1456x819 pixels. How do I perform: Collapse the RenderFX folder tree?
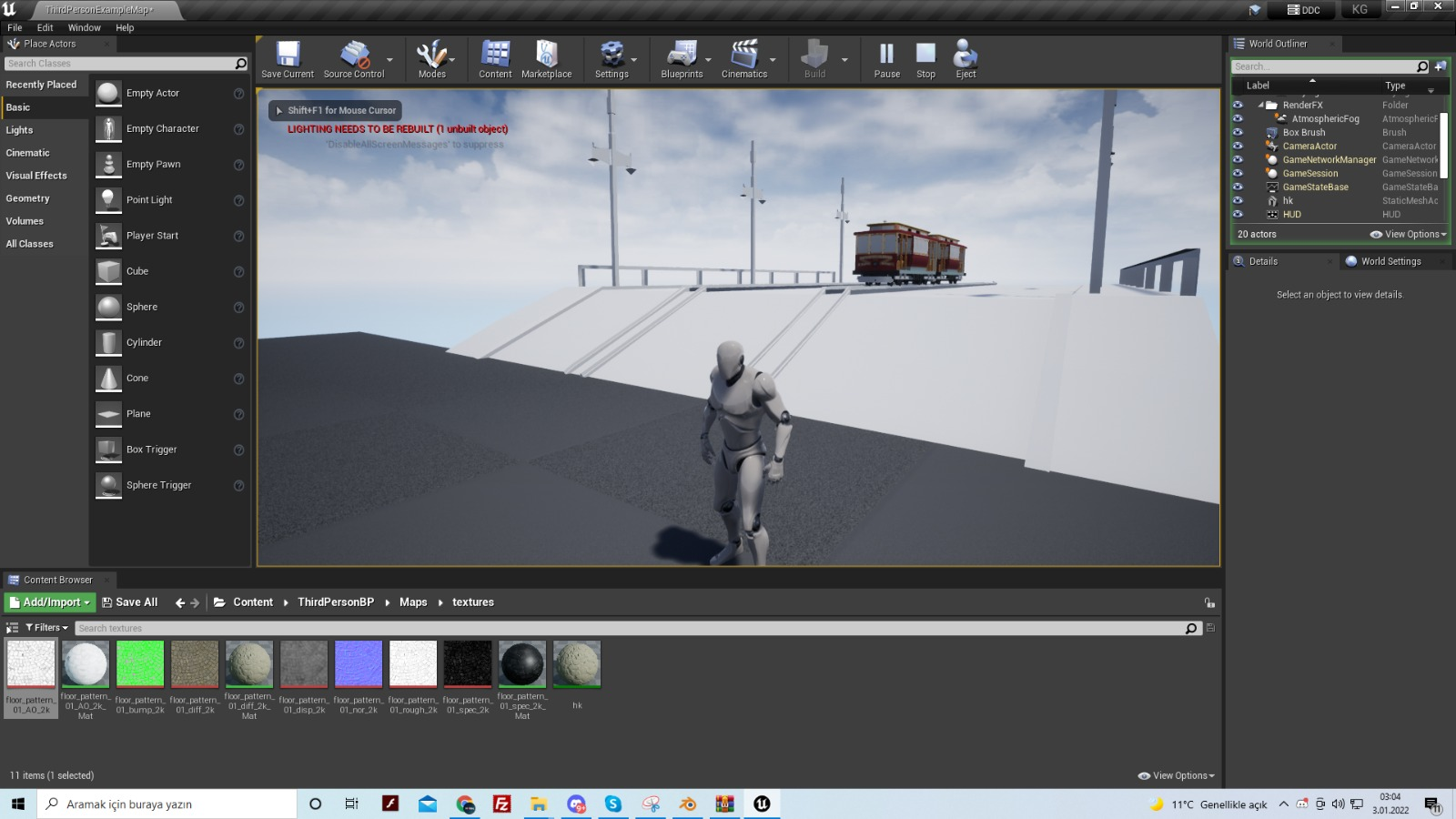1261,105
